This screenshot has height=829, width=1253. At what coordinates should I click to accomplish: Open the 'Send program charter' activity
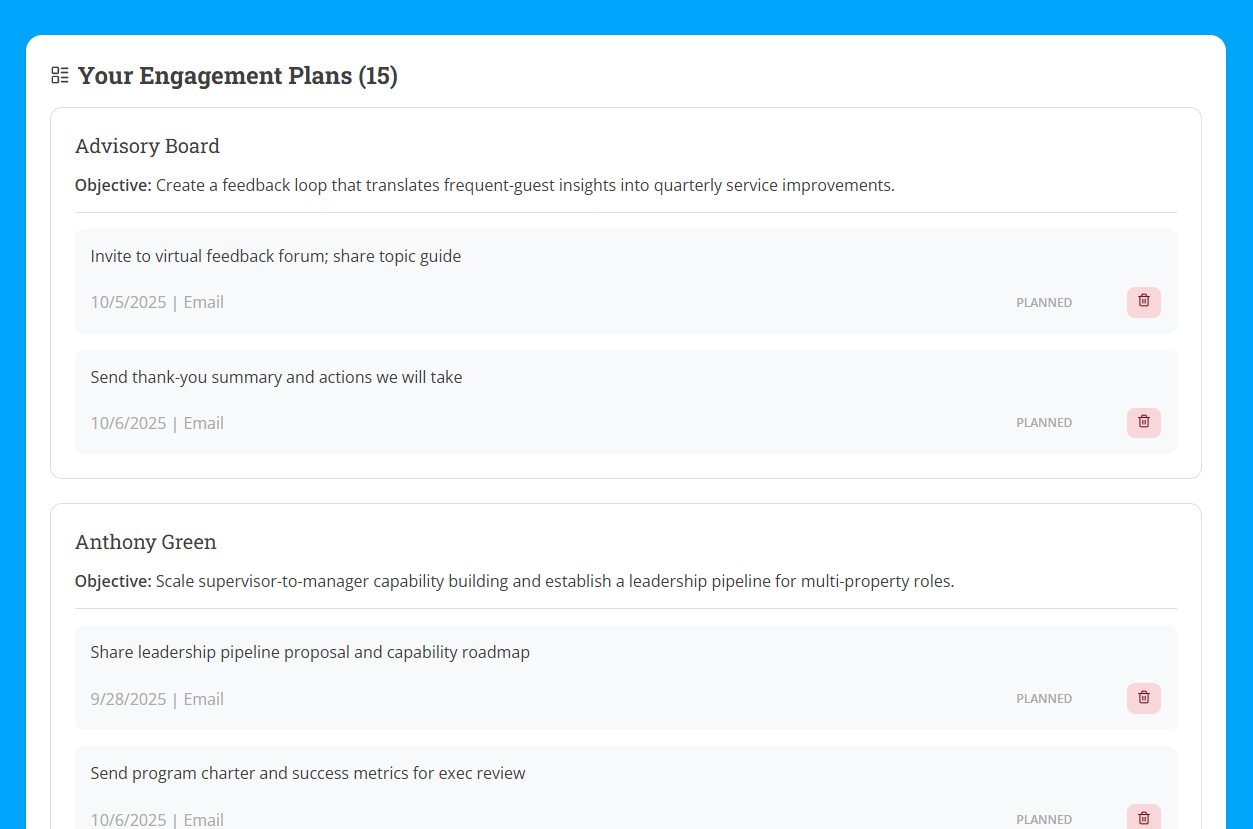click(x=308, y=773)
